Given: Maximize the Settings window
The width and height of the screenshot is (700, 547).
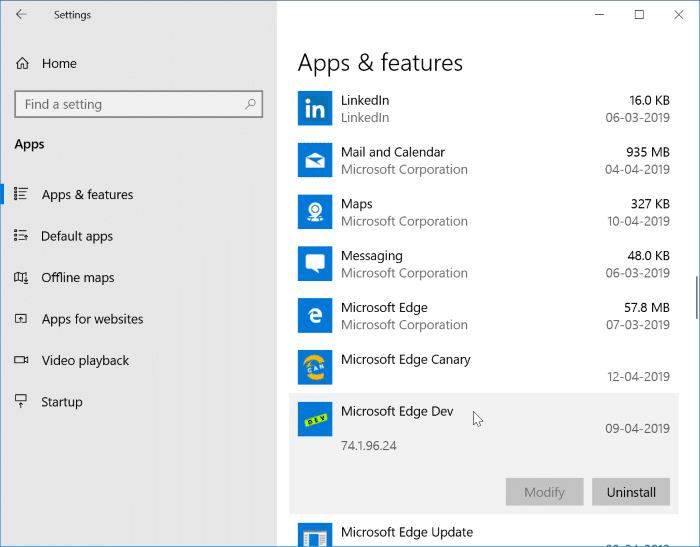Looking at the screenshot, I should (x=639, y=15).
